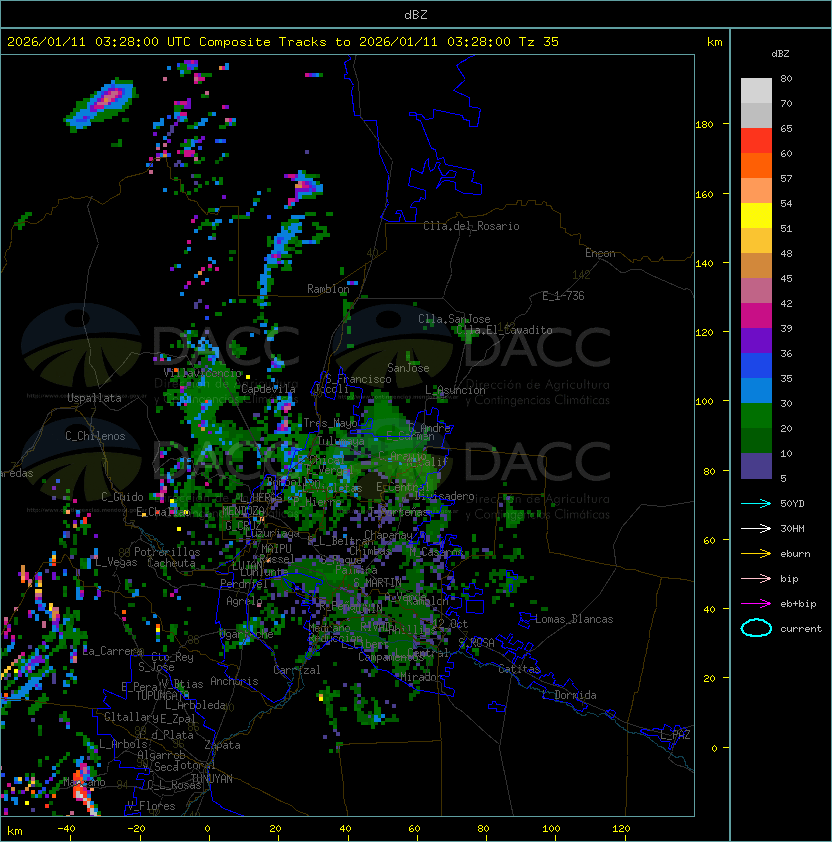Click the 'L_Asuncion' map label

pyautogui.click(x=455, y=390)
